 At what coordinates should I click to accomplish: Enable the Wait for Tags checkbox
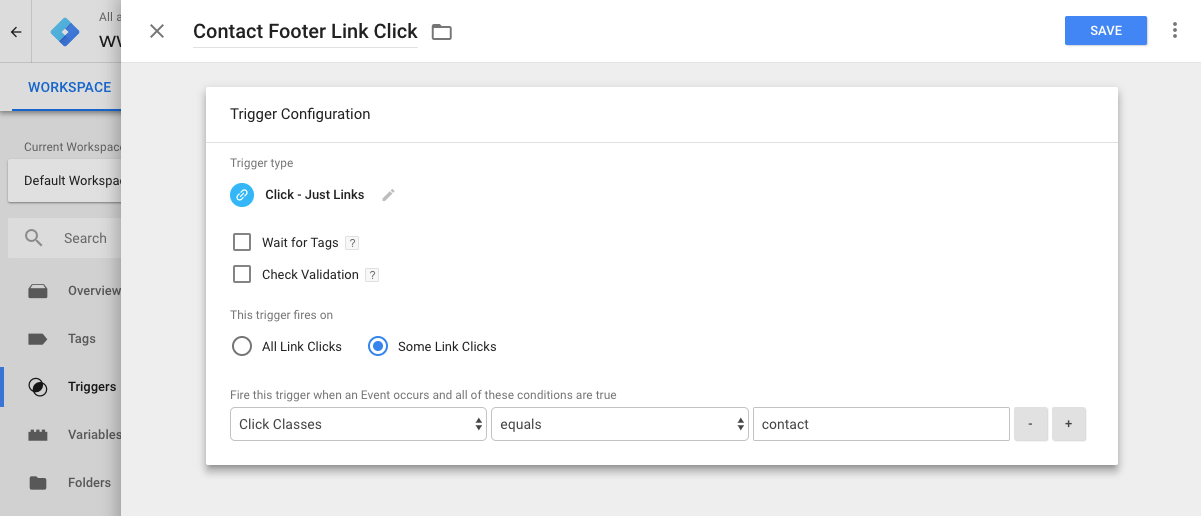(x=242, y=242)
